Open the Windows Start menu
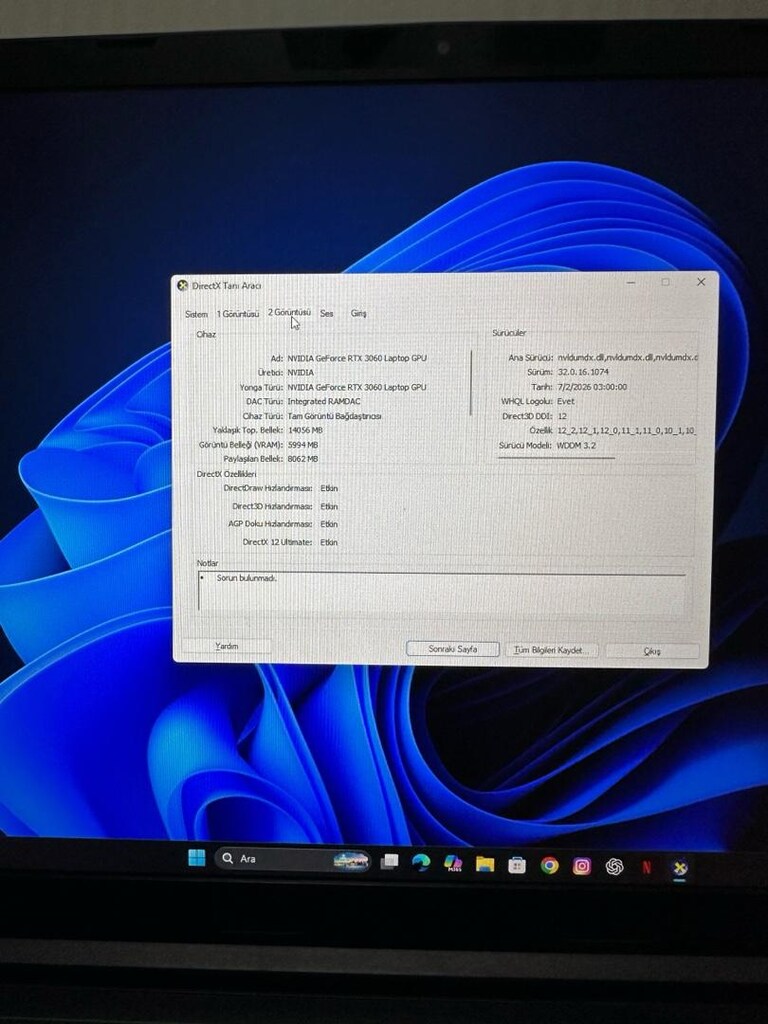Image resolution: width=768 pixels, height=1024 pixels. coord(197,857)
